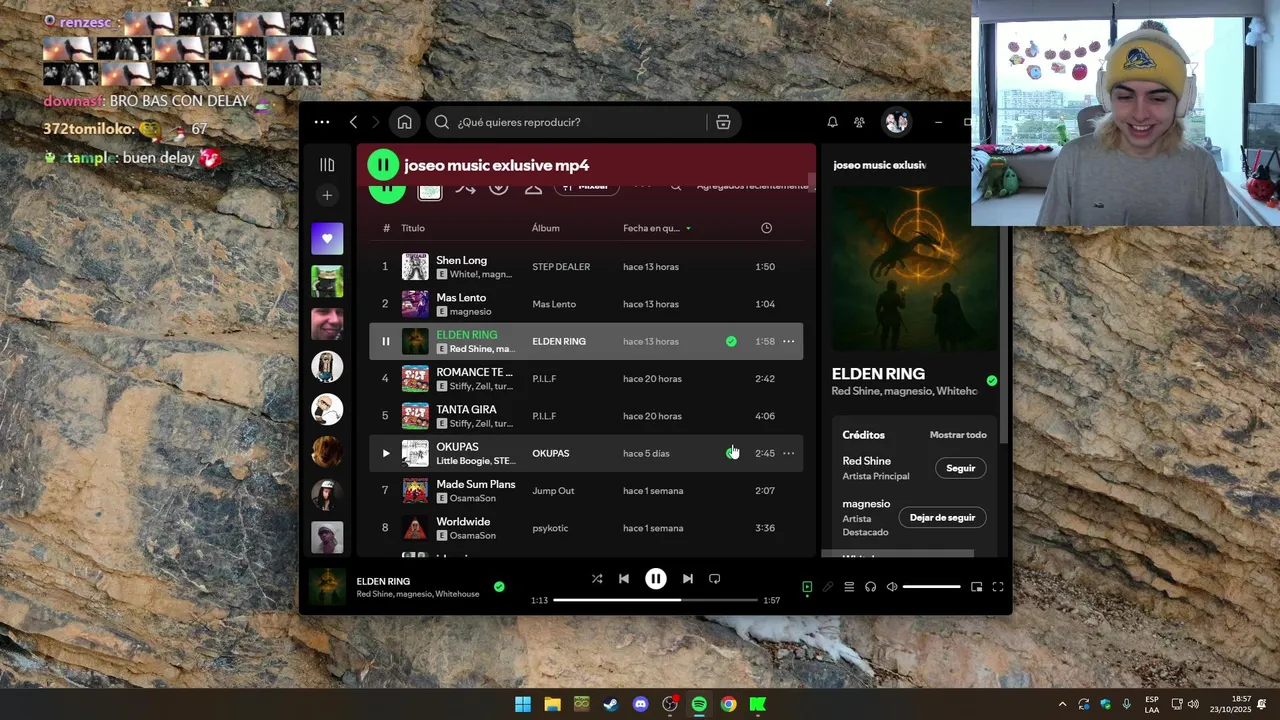
Task: Open Mas Lento album link
Action: point(554,304)
